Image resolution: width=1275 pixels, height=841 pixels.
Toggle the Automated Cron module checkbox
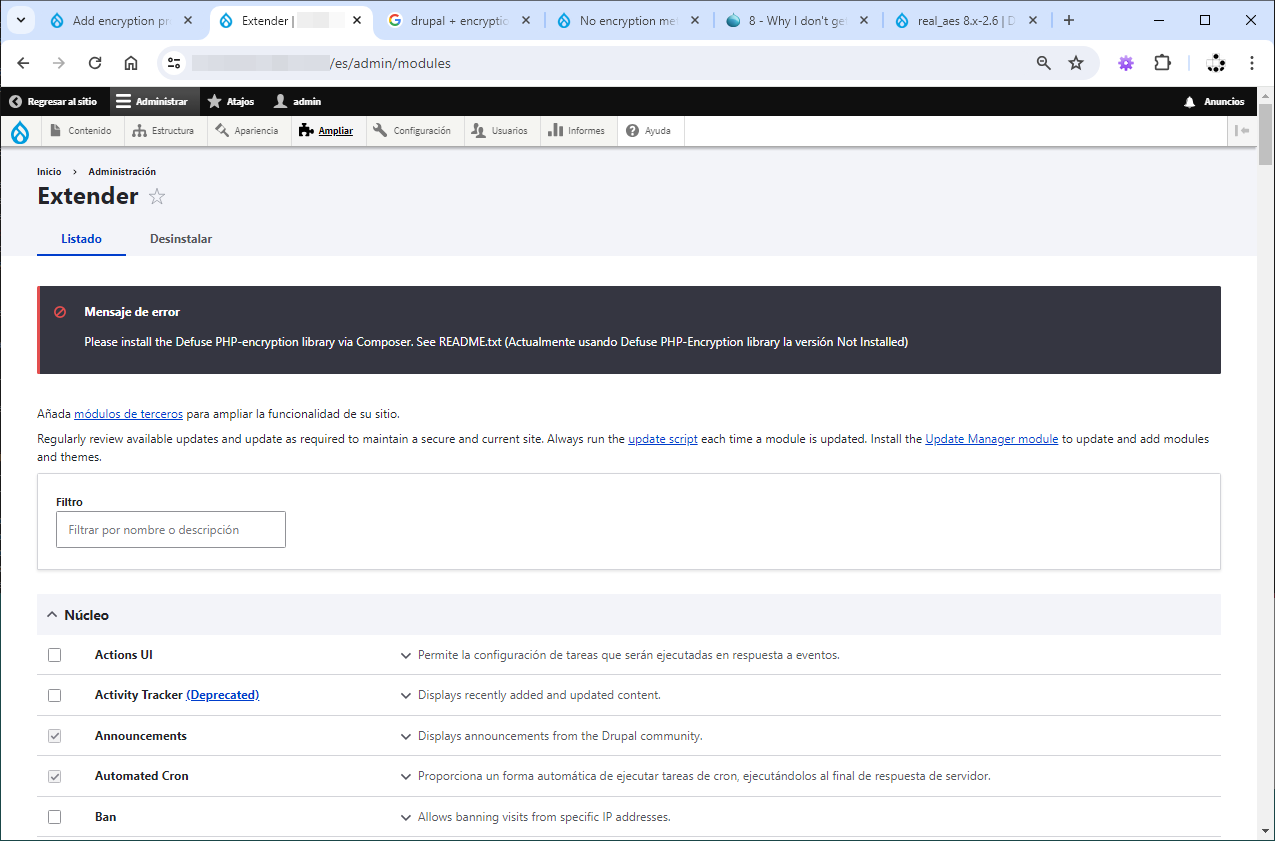[x=55, y=776]
